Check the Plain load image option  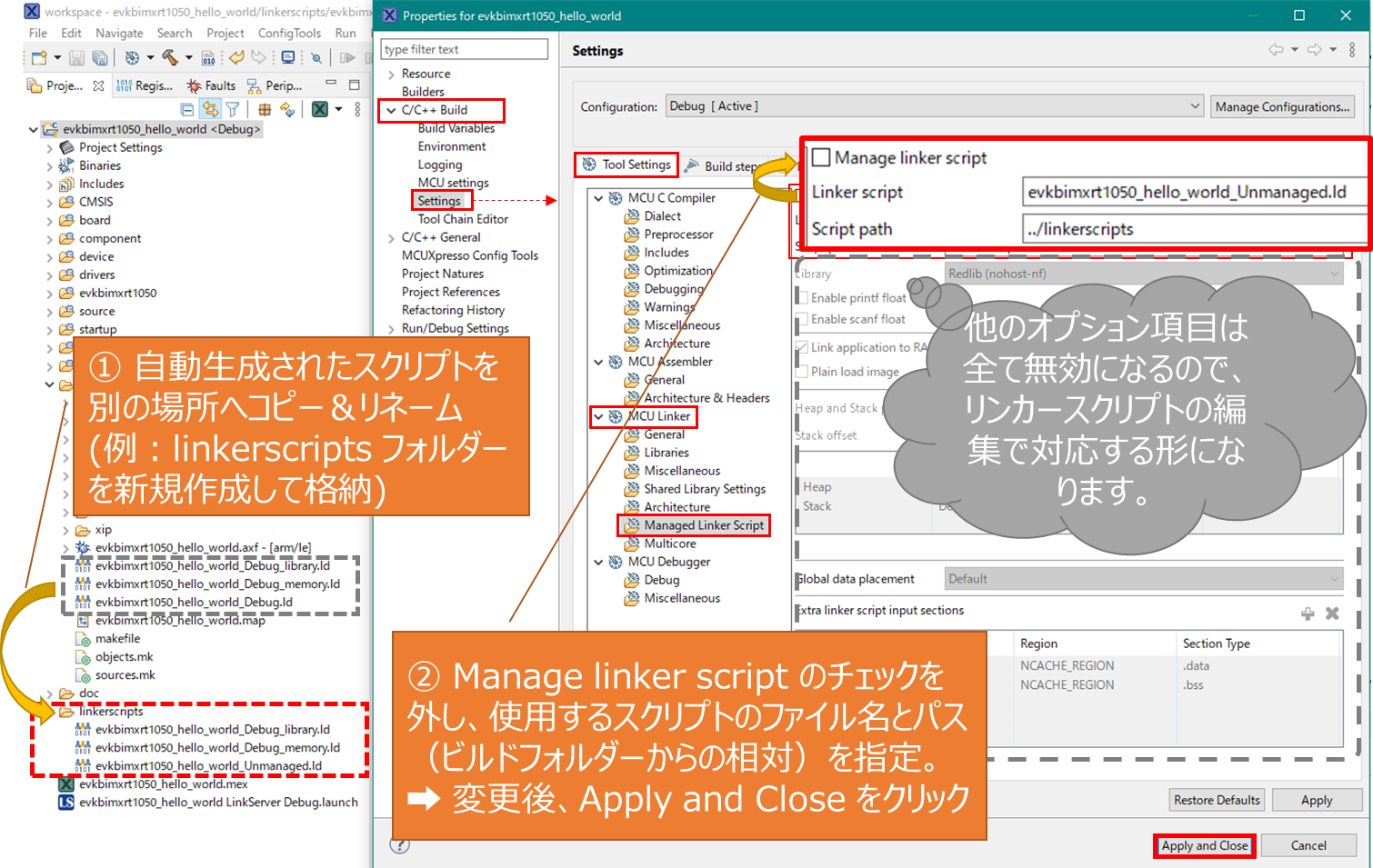(803, 371)
